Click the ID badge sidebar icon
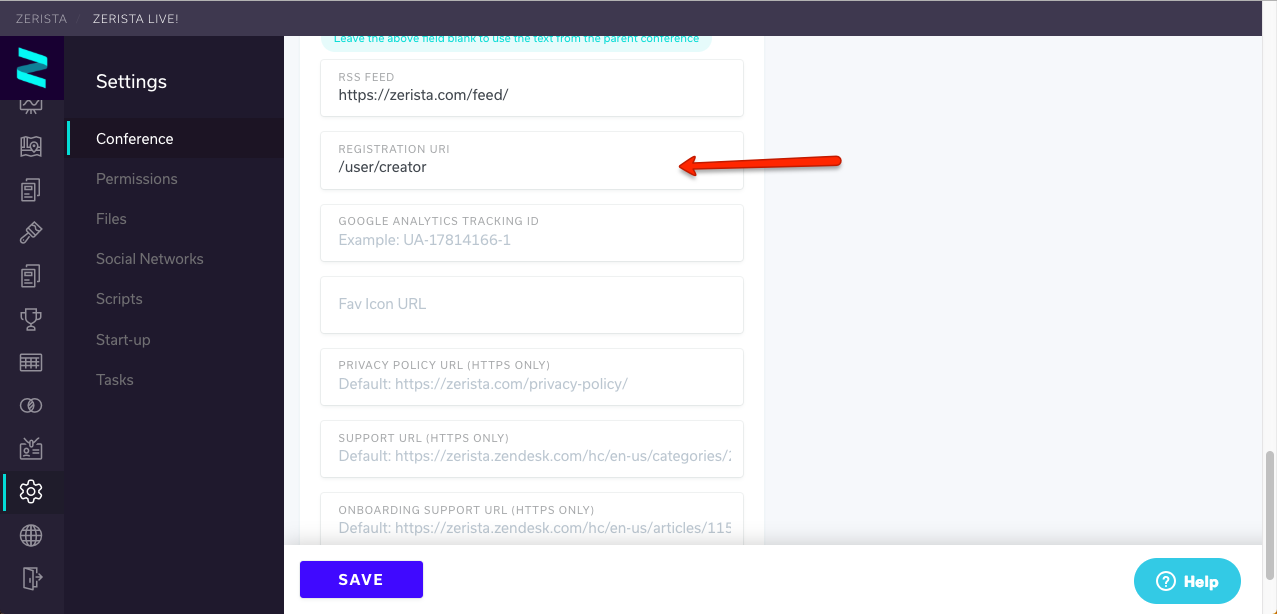Image resolution: width=1277 pixels, height=614 pixels. click(31, 448)
